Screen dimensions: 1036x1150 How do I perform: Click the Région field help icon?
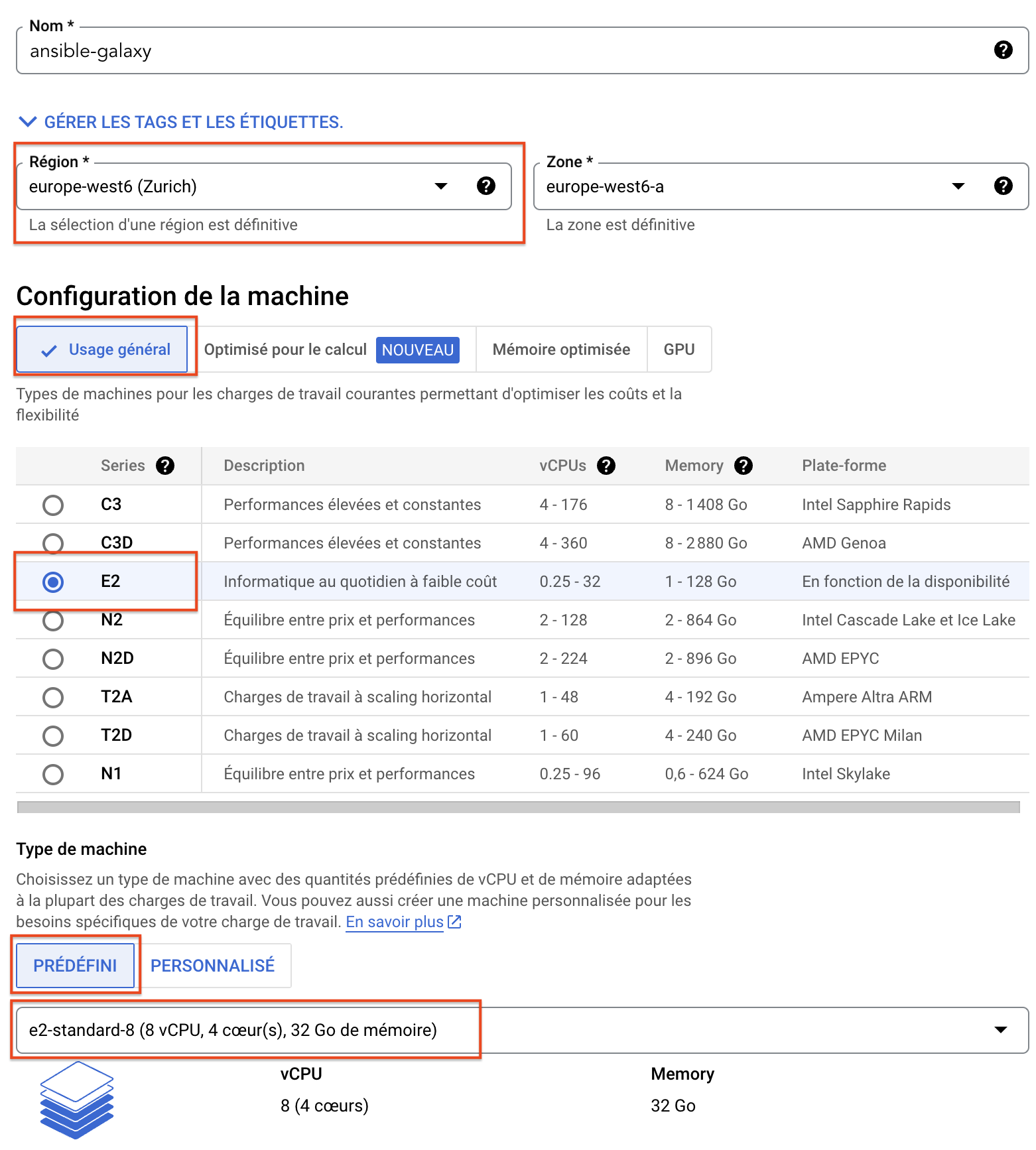(486, 186)
